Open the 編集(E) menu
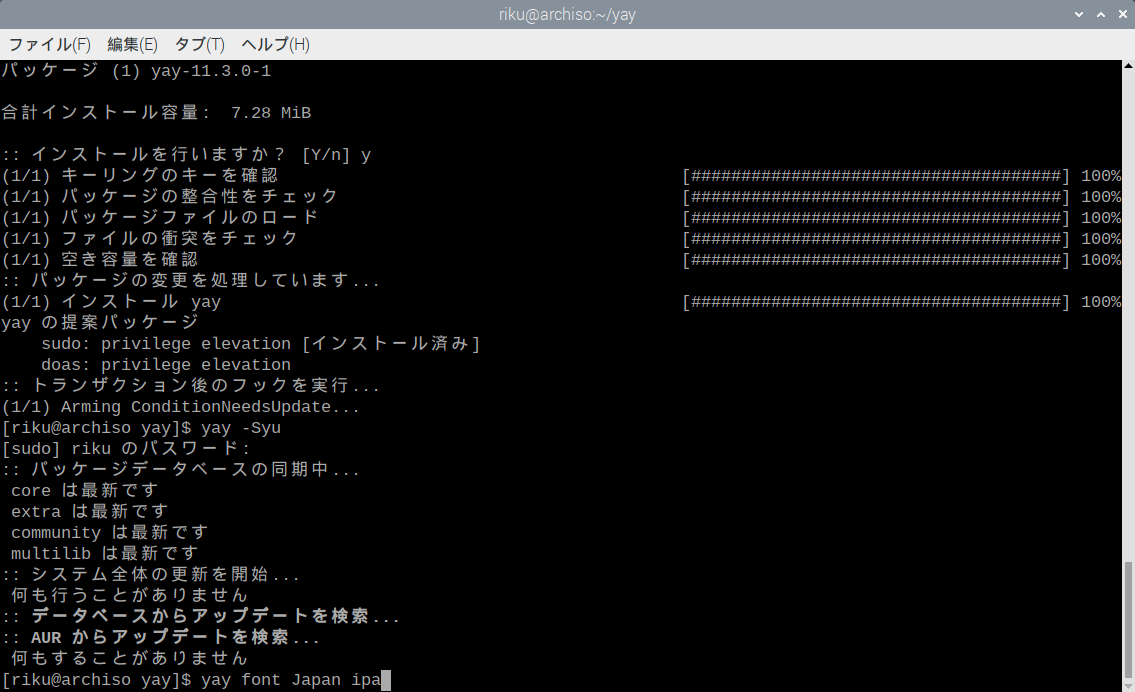The image size is (1135, 692). (x=133, y=45)
